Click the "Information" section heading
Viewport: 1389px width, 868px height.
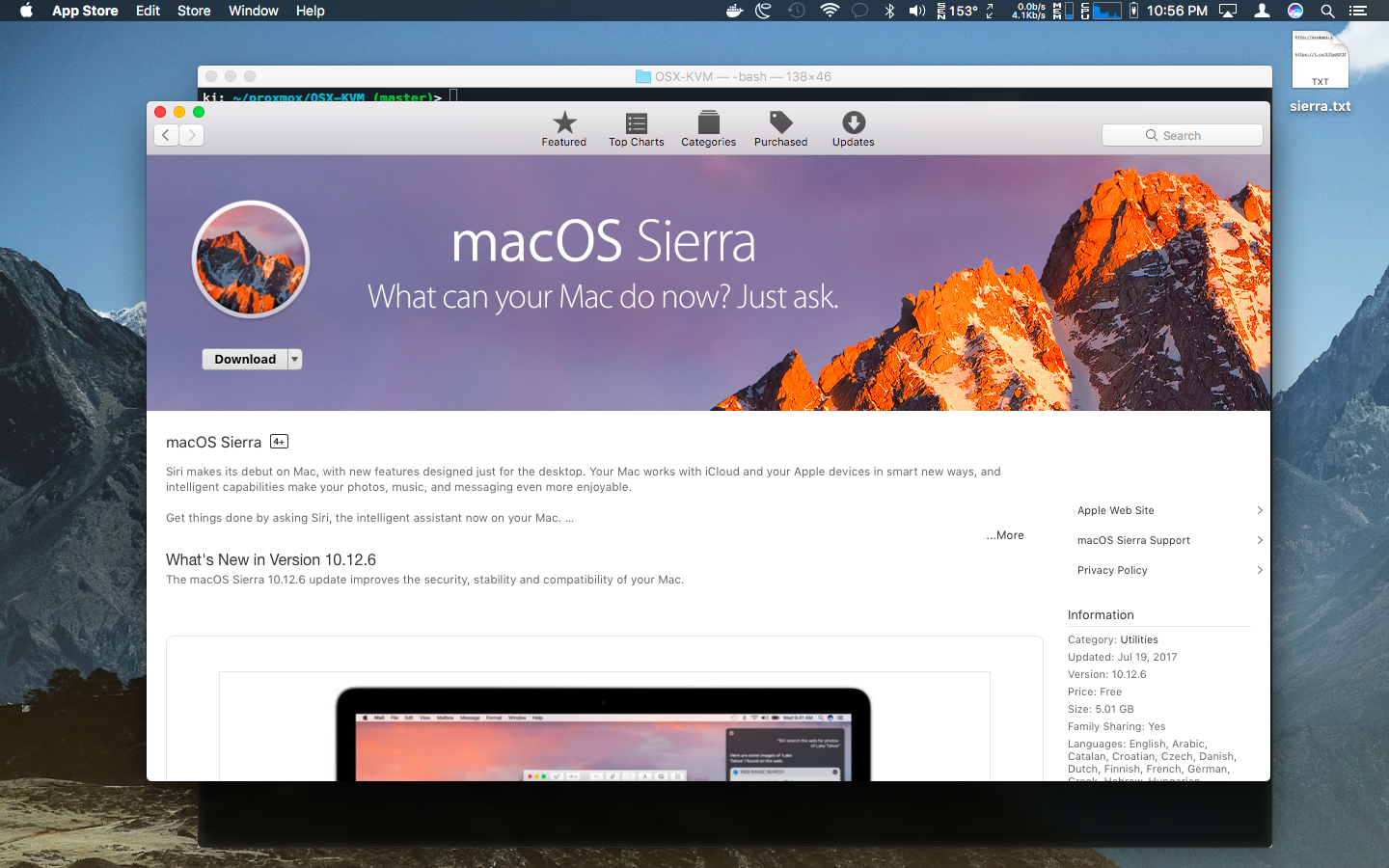pos(1101,614)
